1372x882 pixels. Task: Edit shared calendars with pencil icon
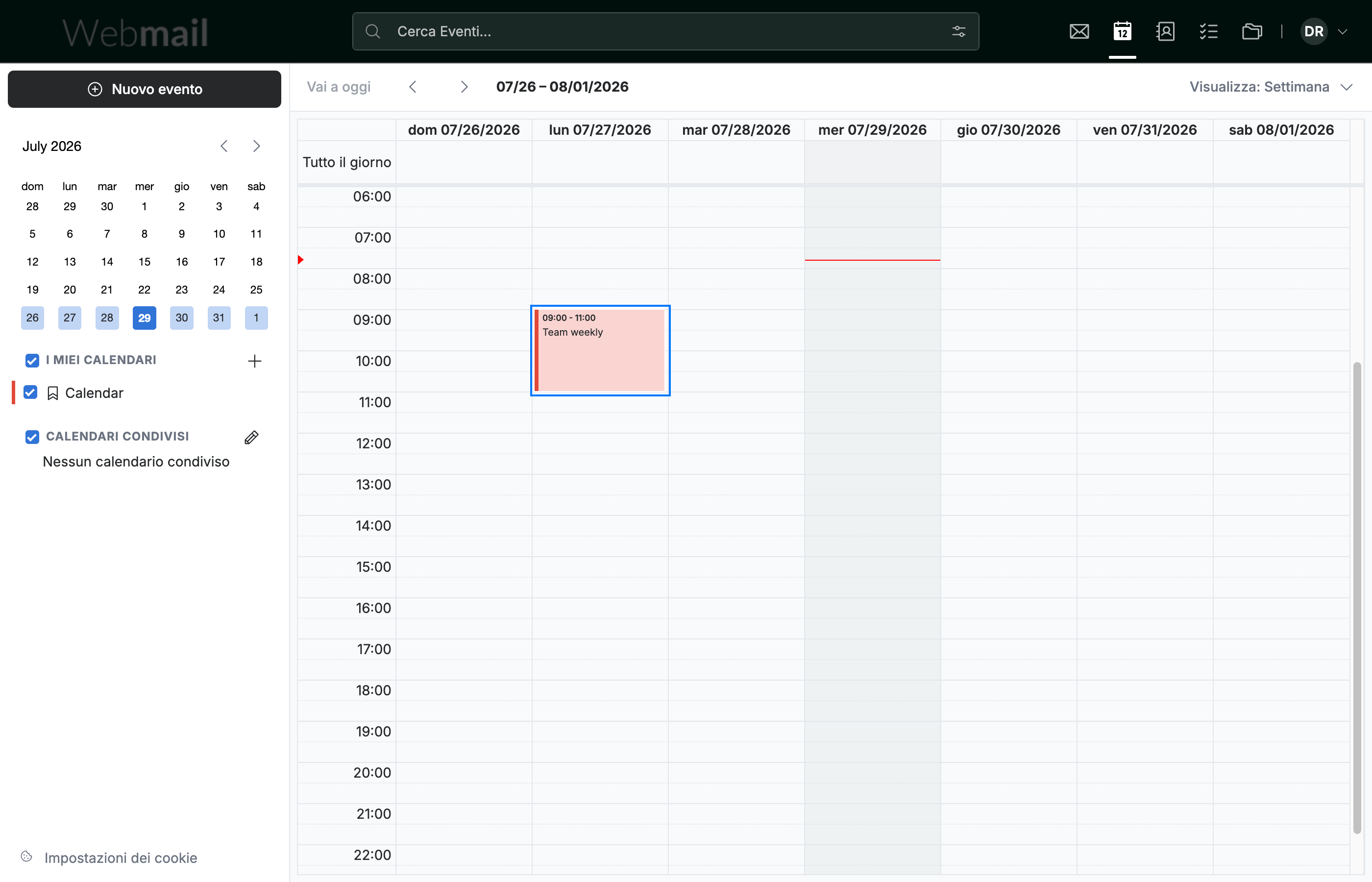(x=251, y=438)
